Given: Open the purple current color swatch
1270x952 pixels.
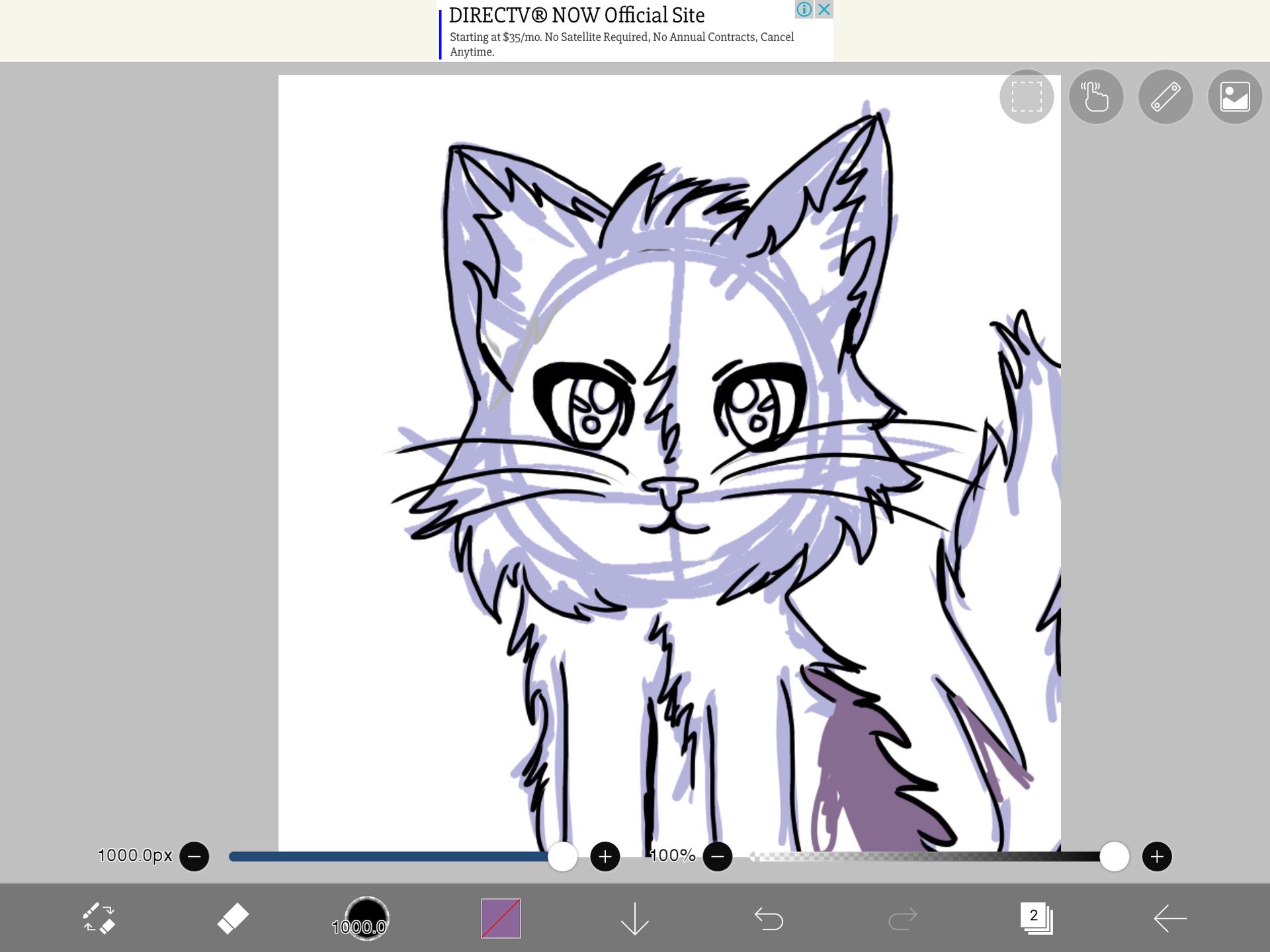Looking at the screenshot, I should 501,918.
